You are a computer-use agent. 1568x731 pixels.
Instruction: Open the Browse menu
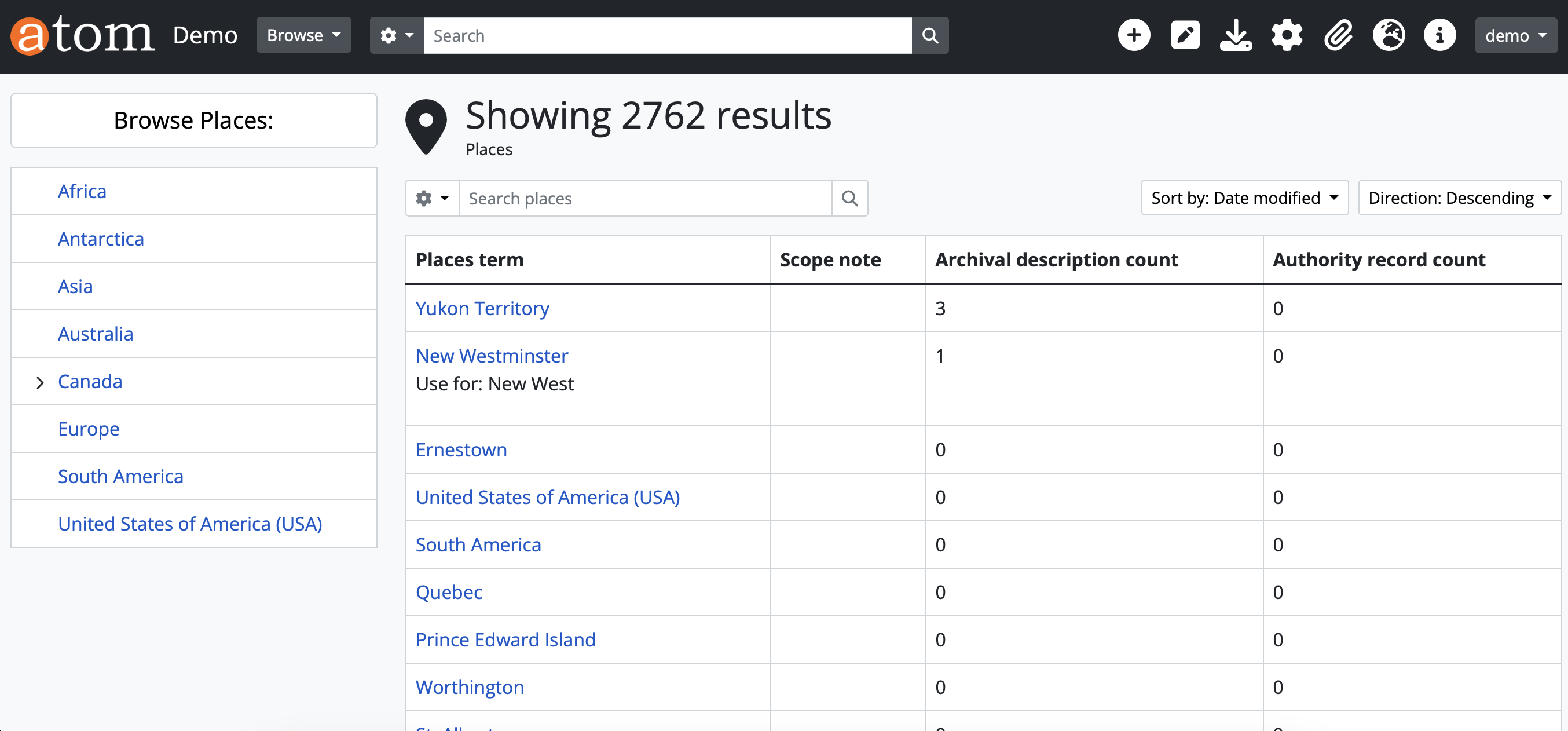303,35
